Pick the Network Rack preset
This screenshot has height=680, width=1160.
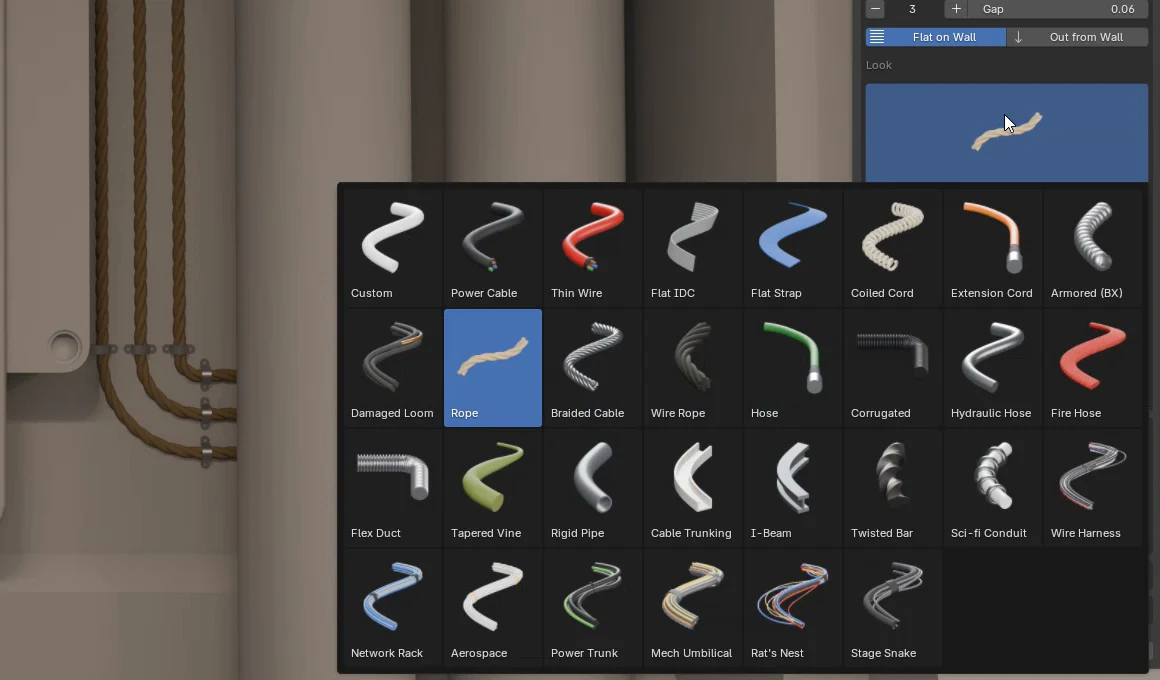[393, 607]
